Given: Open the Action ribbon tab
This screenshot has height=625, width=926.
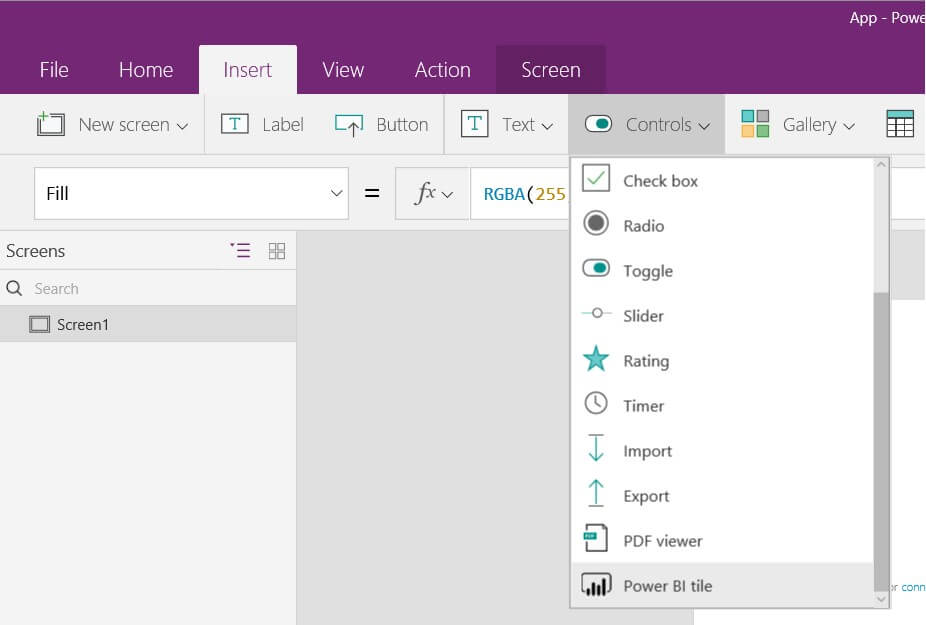Looking at the screenshot, I should [x=442, y=69].
